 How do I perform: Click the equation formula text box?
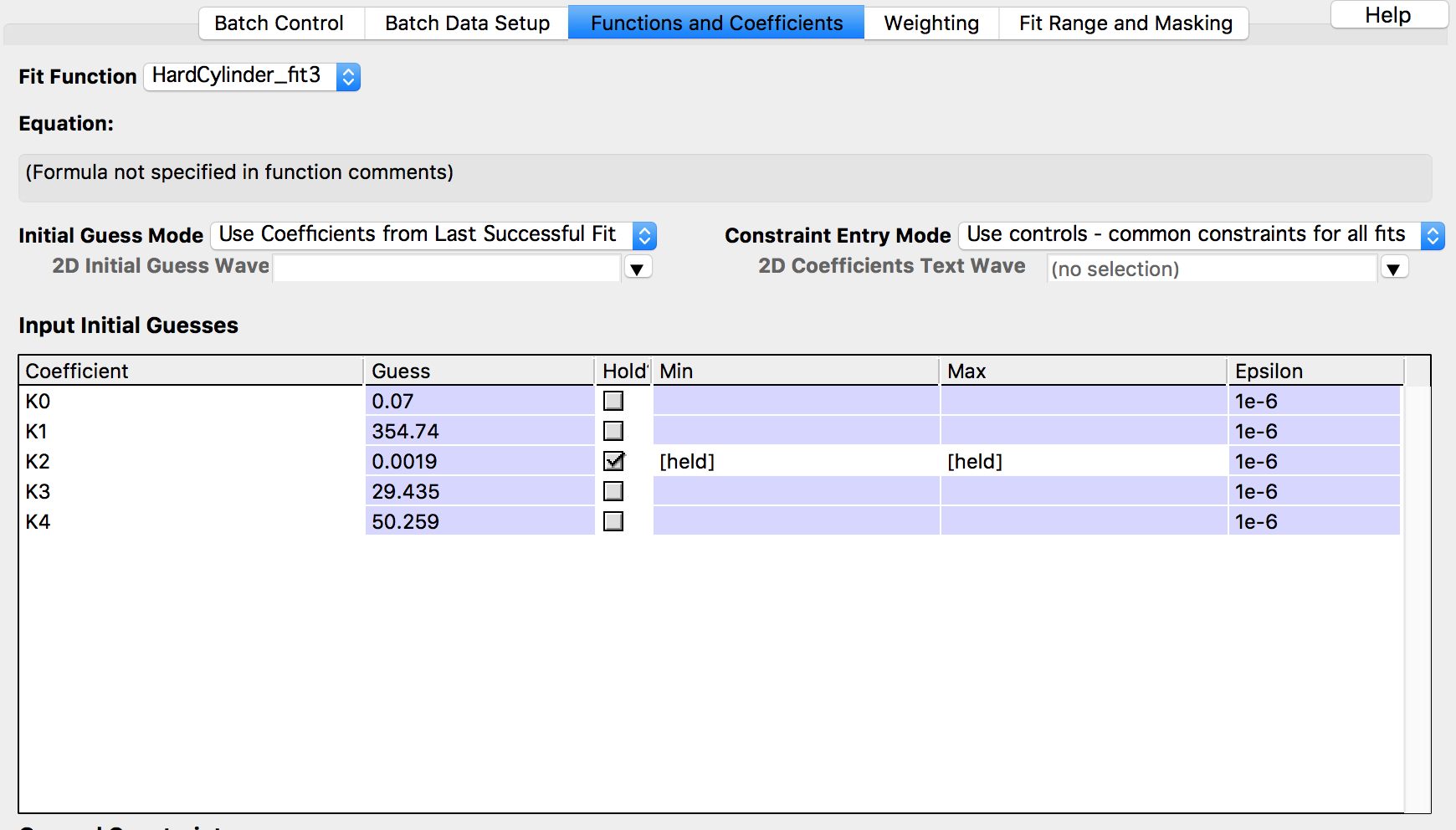[725, 177]
